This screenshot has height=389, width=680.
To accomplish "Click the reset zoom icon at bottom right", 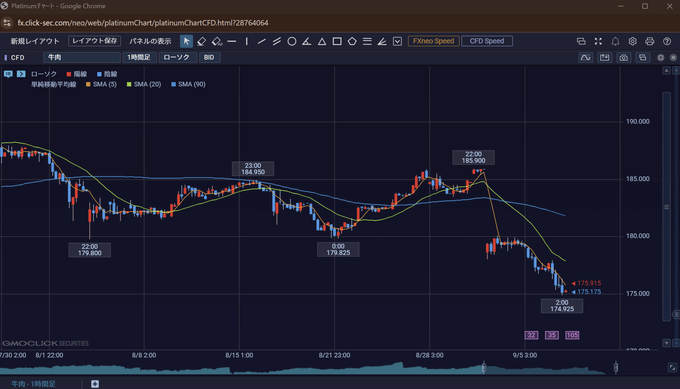I will point(672,368).
